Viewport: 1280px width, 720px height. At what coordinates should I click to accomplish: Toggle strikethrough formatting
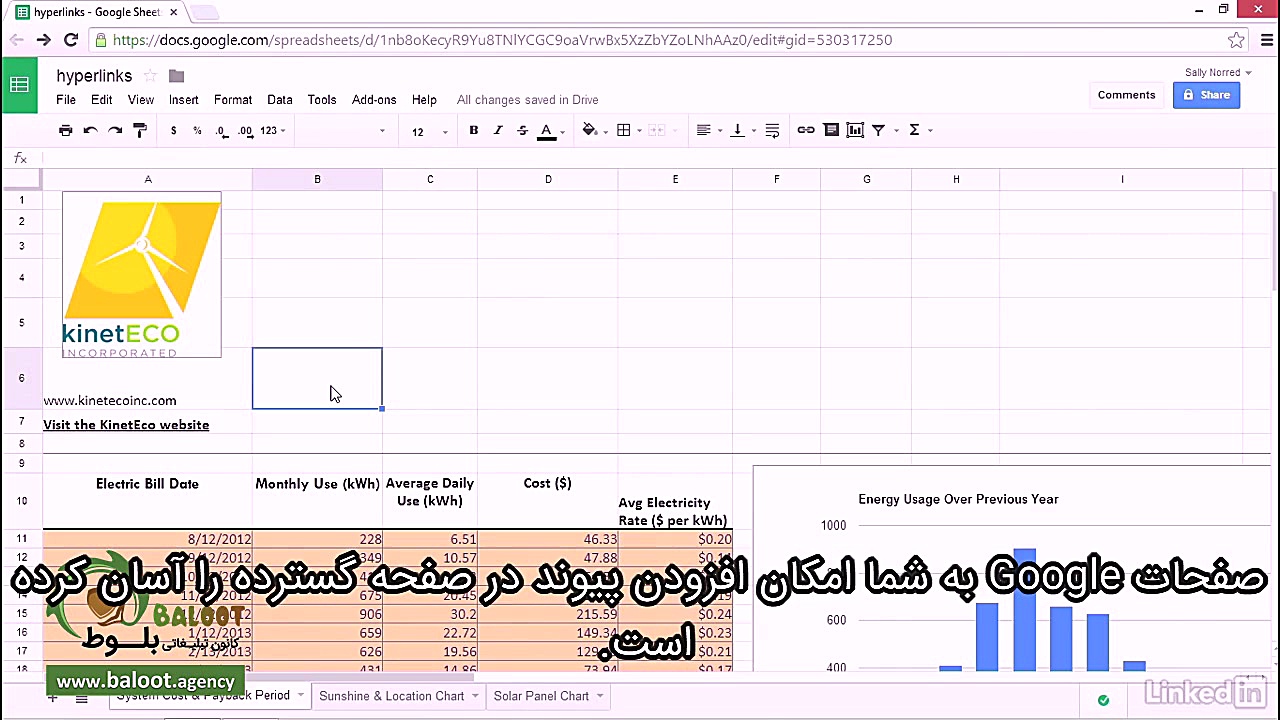[521, 130]
